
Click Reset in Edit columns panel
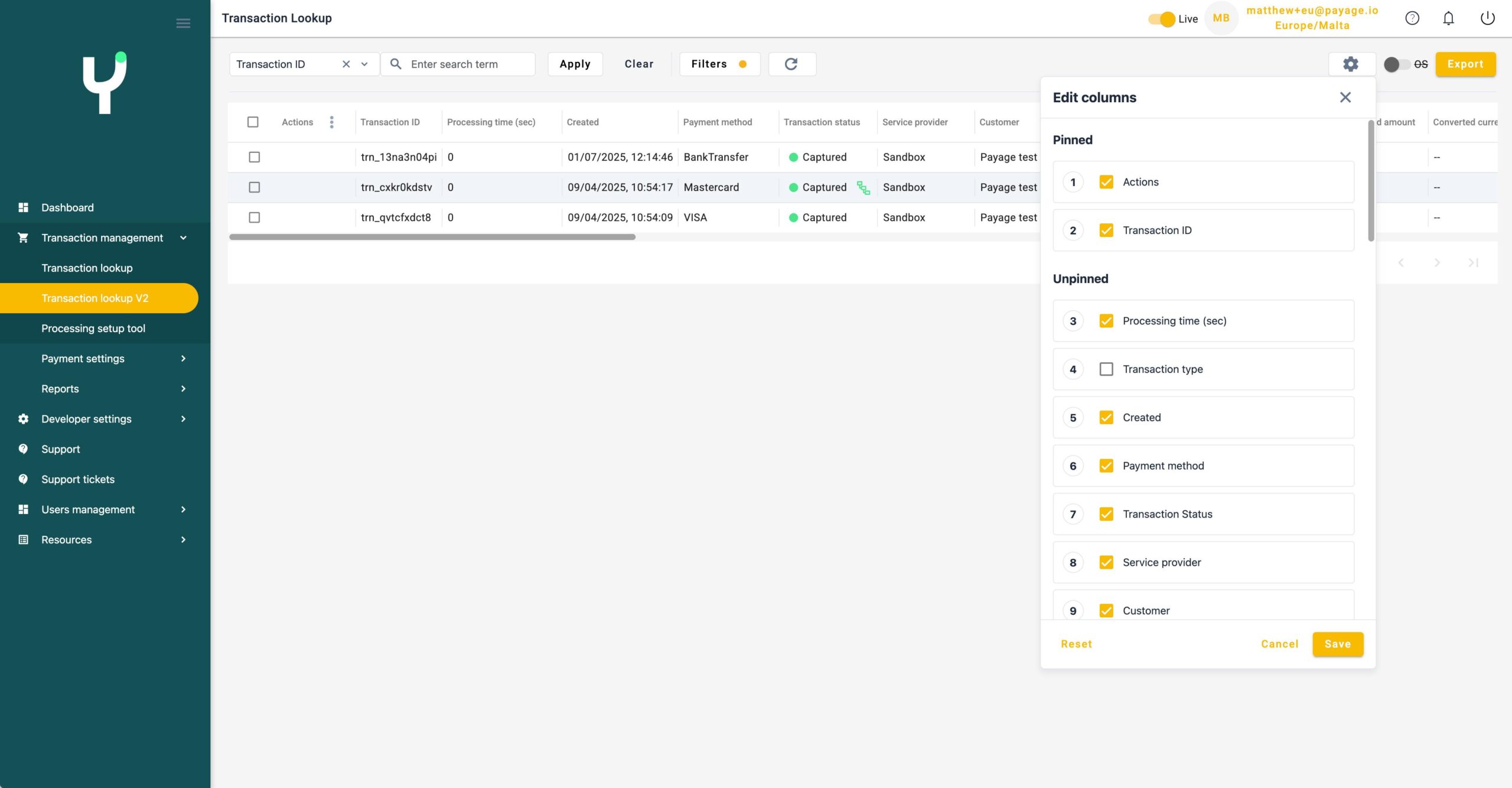1076,644
